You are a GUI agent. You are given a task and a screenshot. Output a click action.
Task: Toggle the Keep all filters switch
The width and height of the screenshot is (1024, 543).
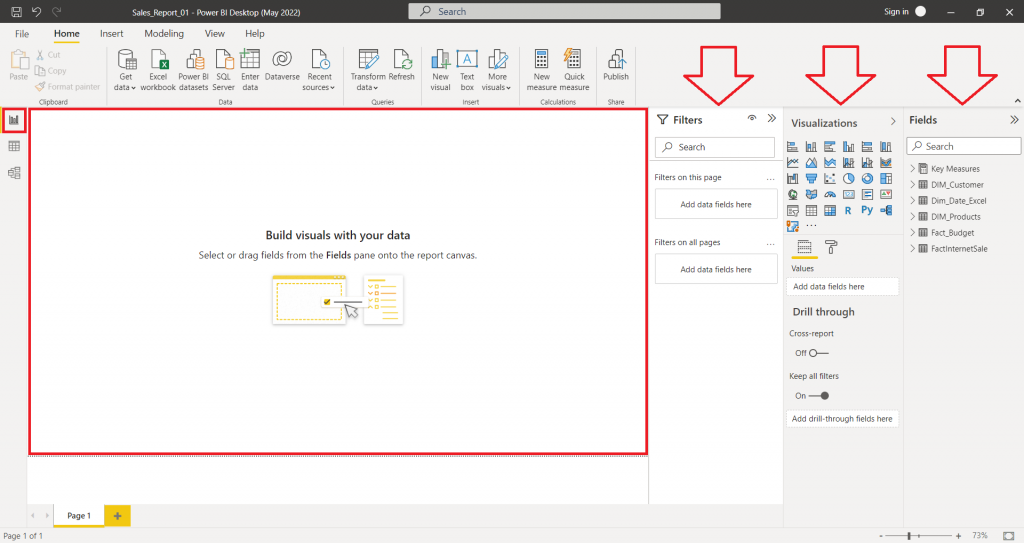click(818, 395)
